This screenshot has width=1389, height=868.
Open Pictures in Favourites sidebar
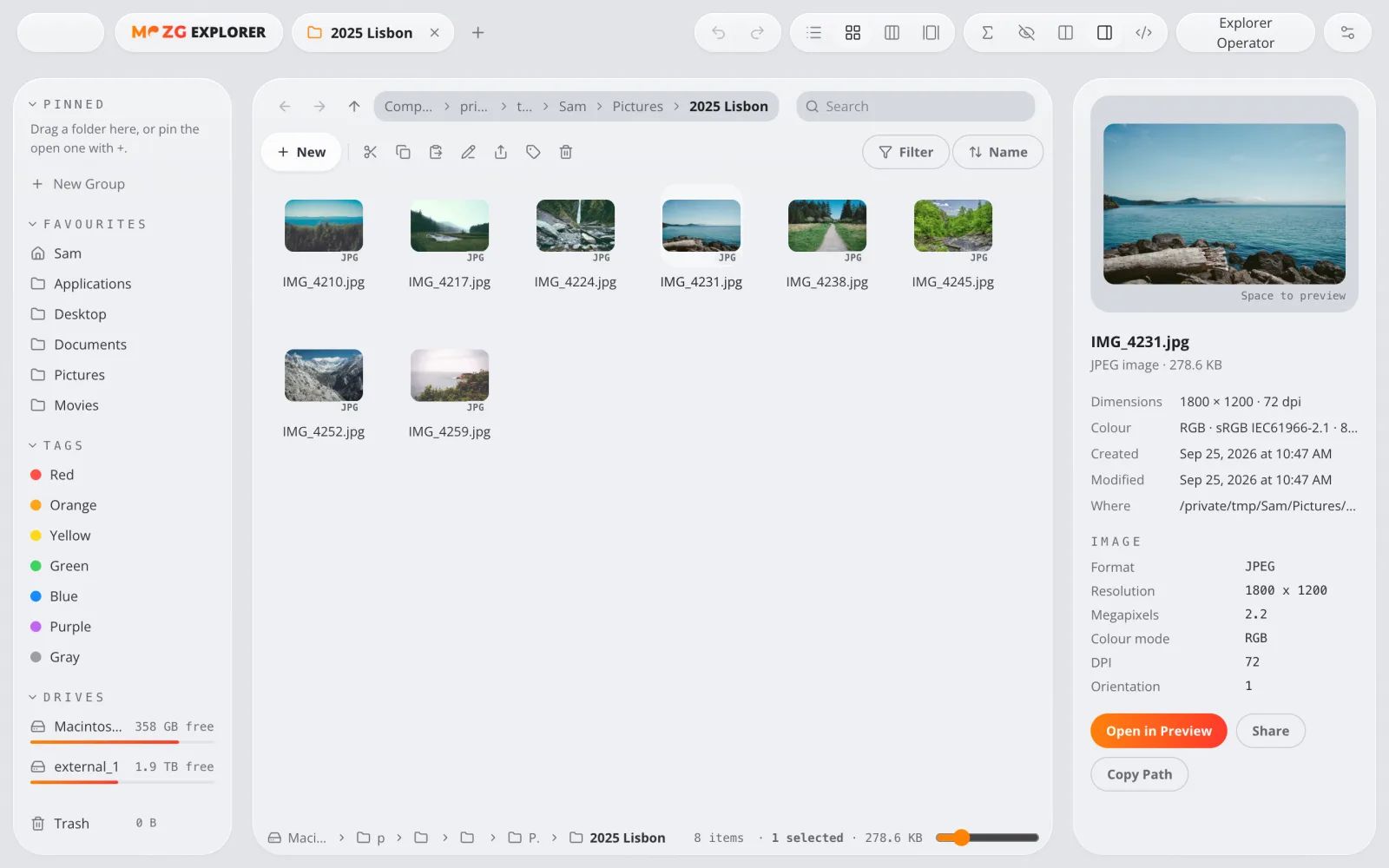122,375
